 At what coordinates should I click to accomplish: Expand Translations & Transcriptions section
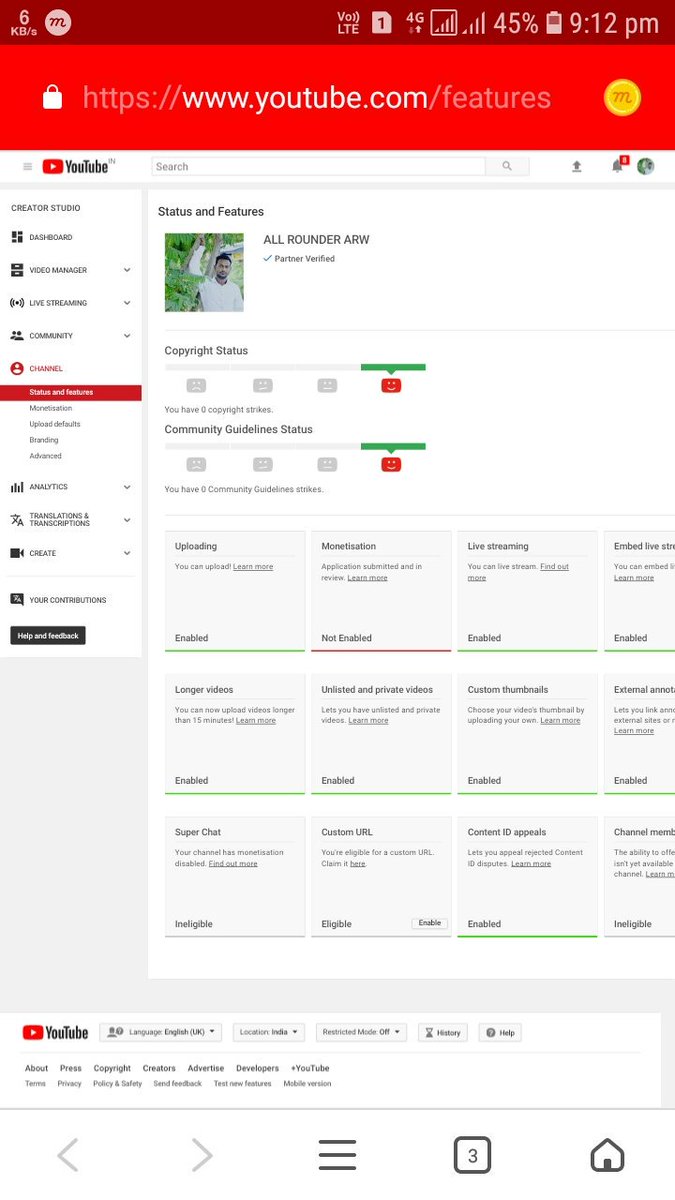(x=127, y=520)
